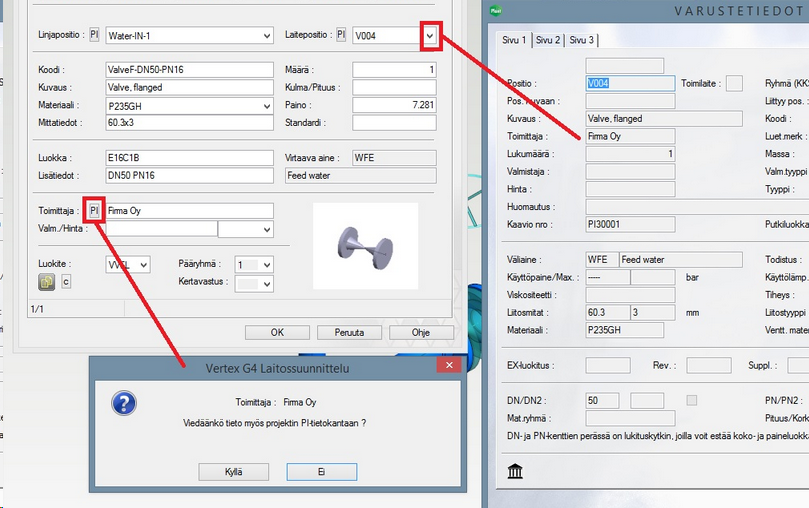This screenshot has height=508, width=809.
Task: Click the Toimilaite box in Varustetiedot
Action: pos(734,83)
